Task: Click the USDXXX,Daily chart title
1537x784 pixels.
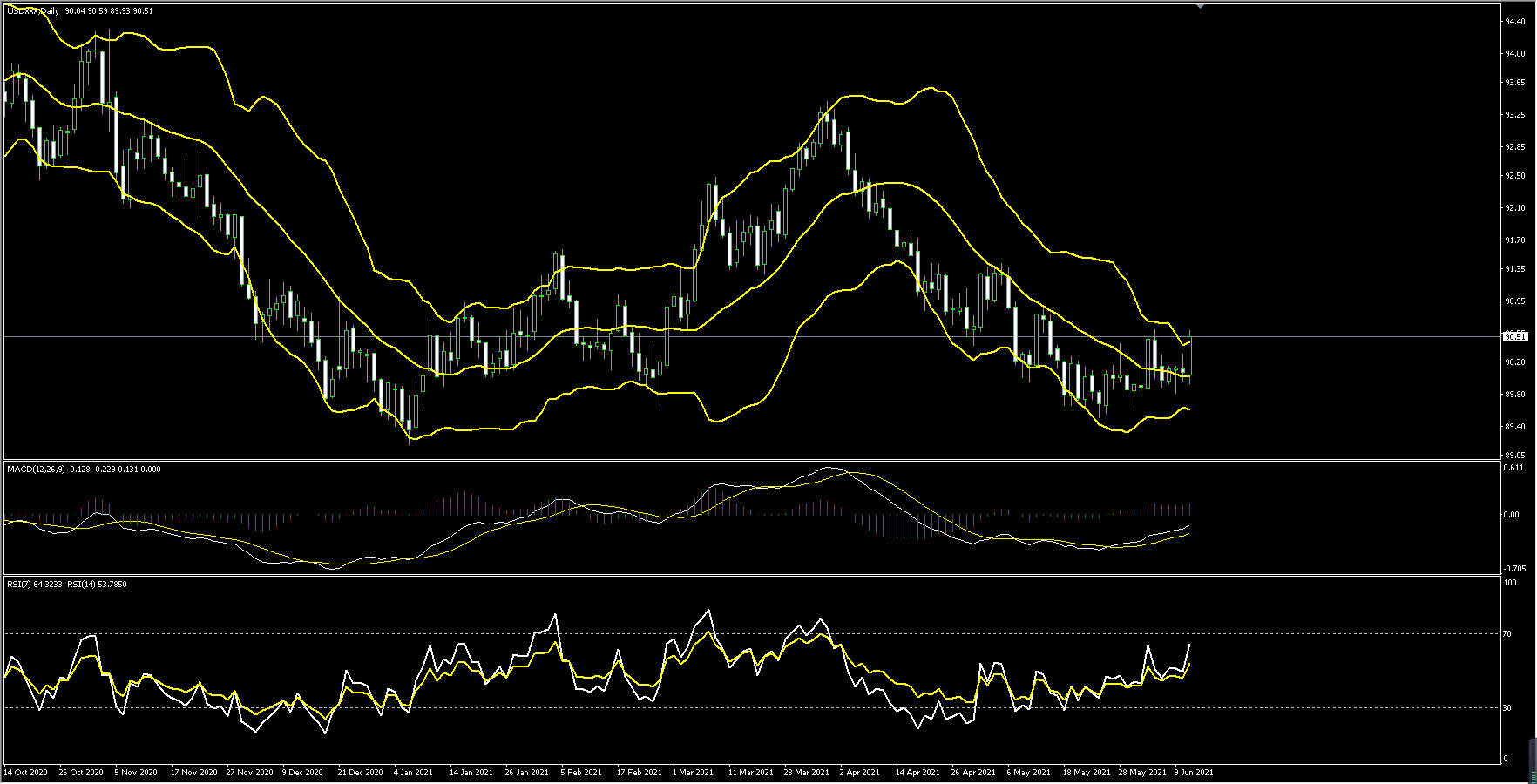Action: [x=34, y=10]
